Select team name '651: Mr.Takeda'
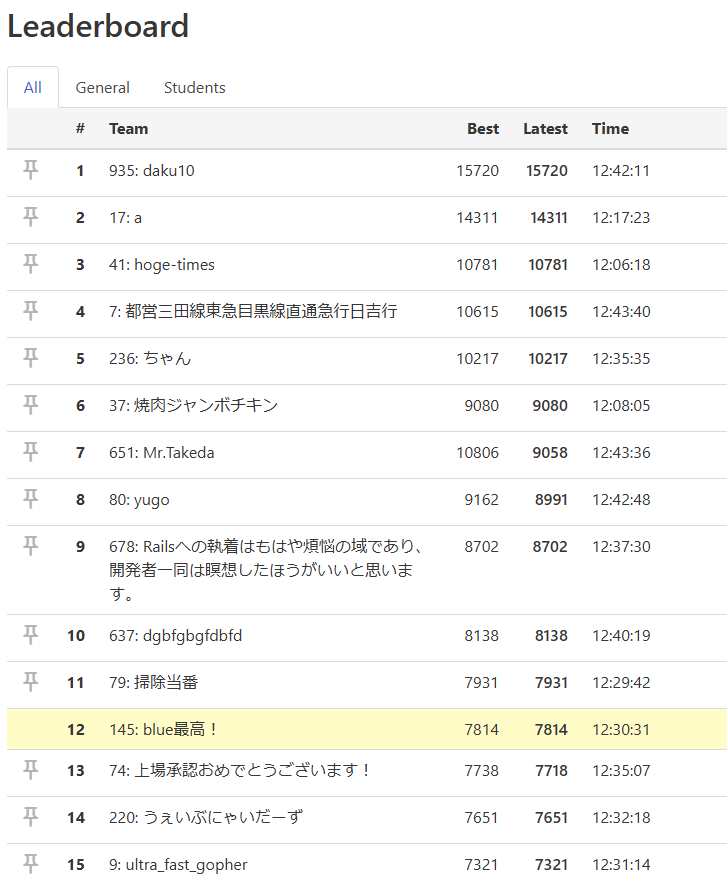Image resolution: width=727 pixels, height=887 pixels. [162, 453]
